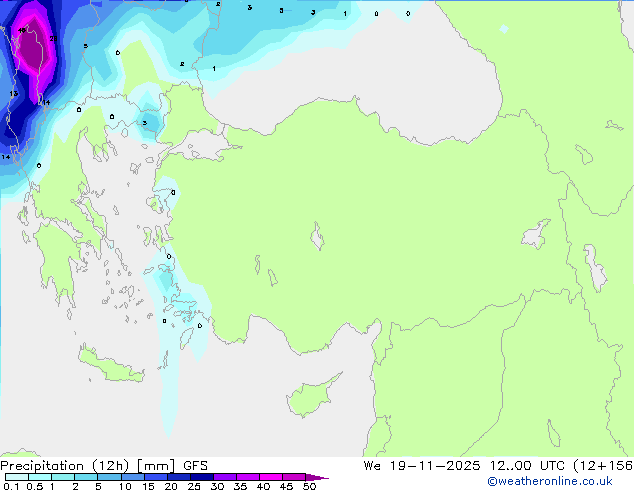This screenshot has height=490, width=634.
Task: Click the legend label "0.1"
Action: click(x=11, y=486)
